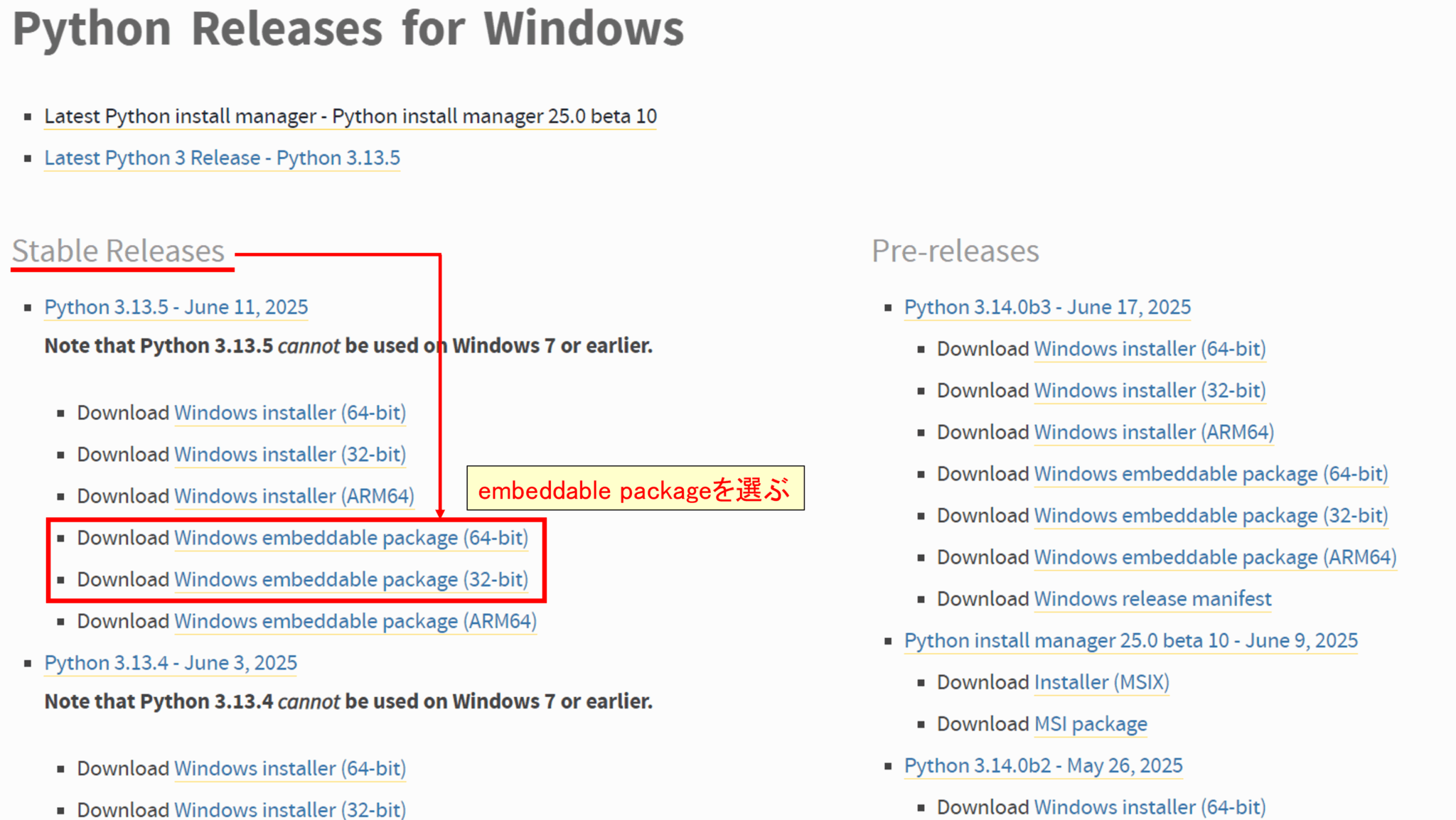
Task: Open the Windows release manifest link
Action: point(1152,599)
